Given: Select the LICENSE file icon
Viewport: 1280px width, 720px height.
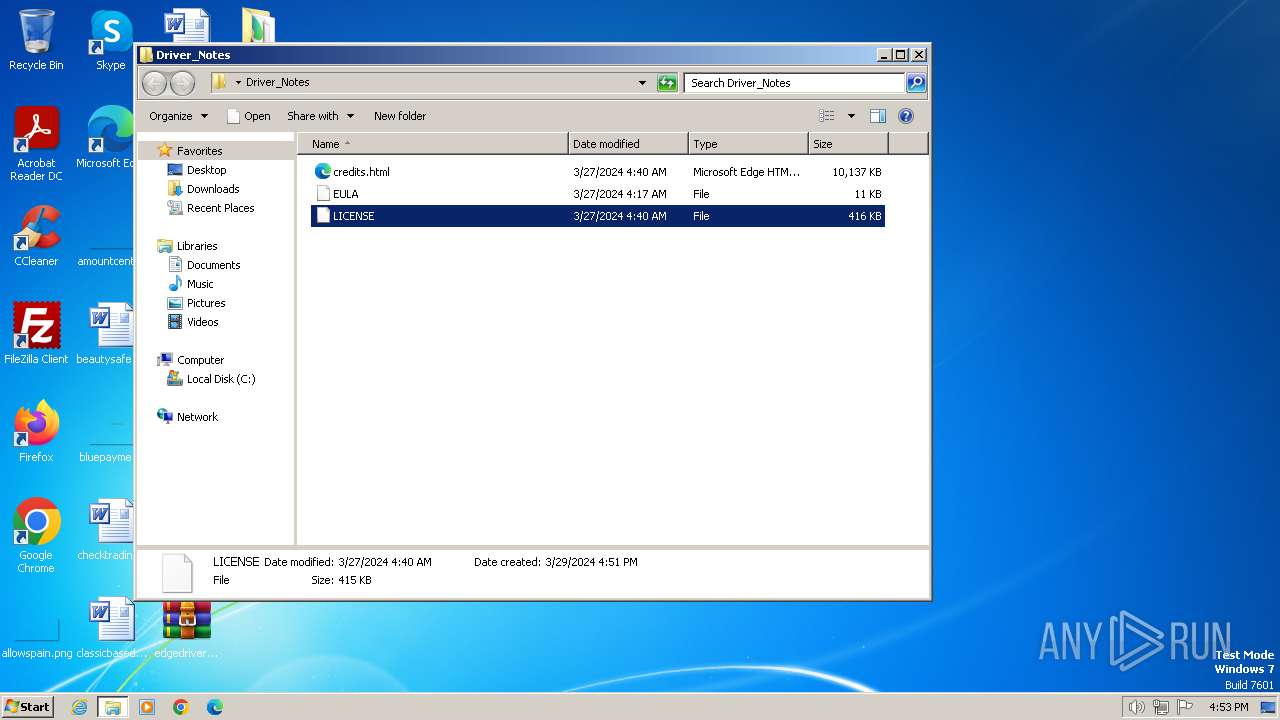Looking at the screenshot, I should point(323,215).
